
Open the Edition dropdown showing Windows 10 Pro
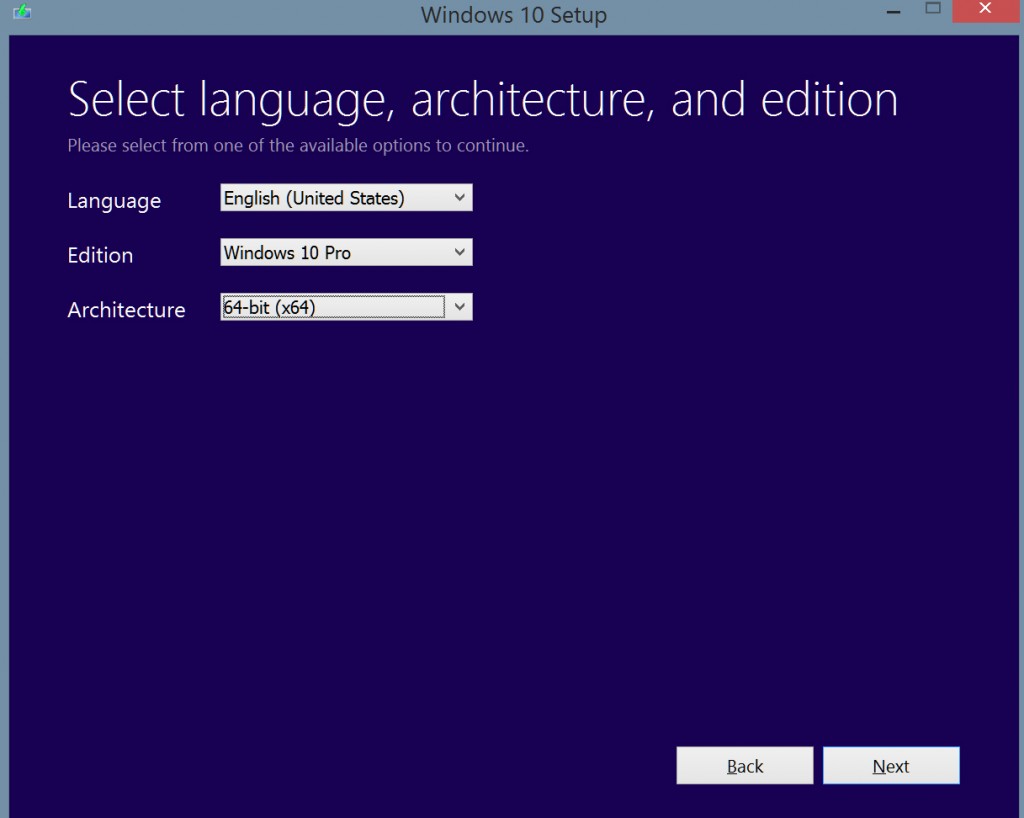pyautogui.click(x=346, y=252)
